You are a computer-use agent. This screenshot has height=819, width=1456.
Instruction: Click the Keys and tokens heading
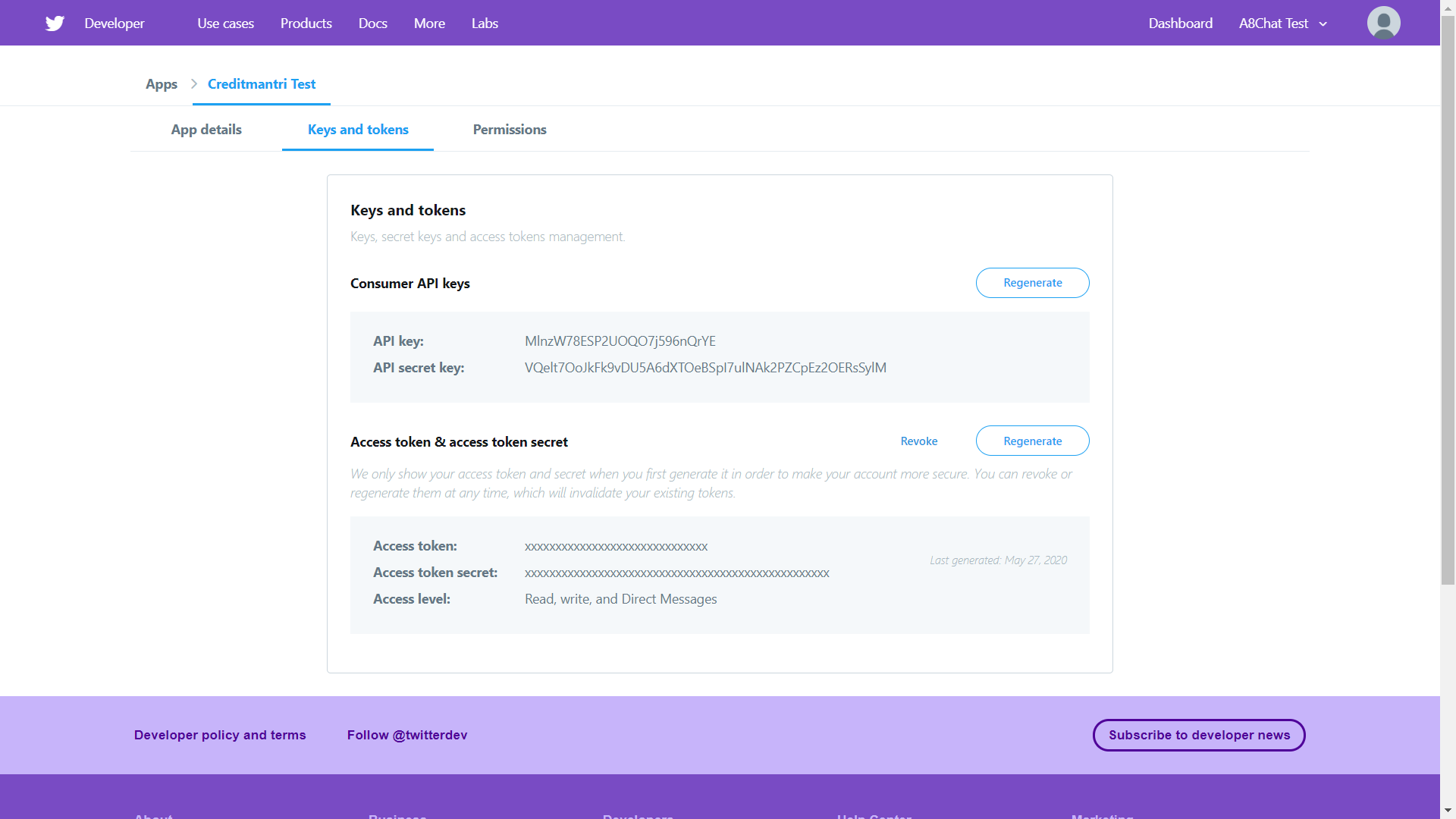click(408, 210)
